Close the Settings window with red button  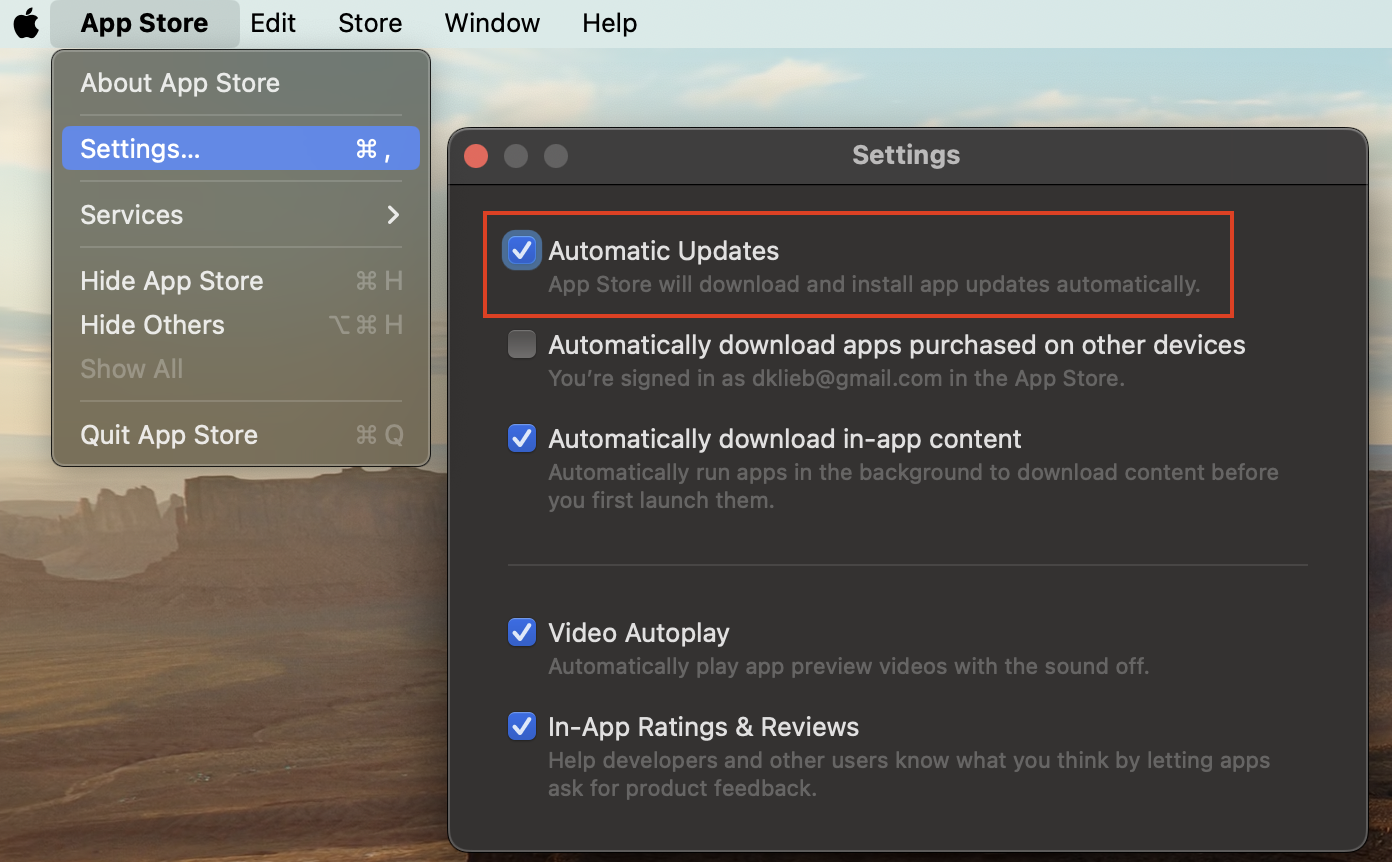[x=476, y=156]
